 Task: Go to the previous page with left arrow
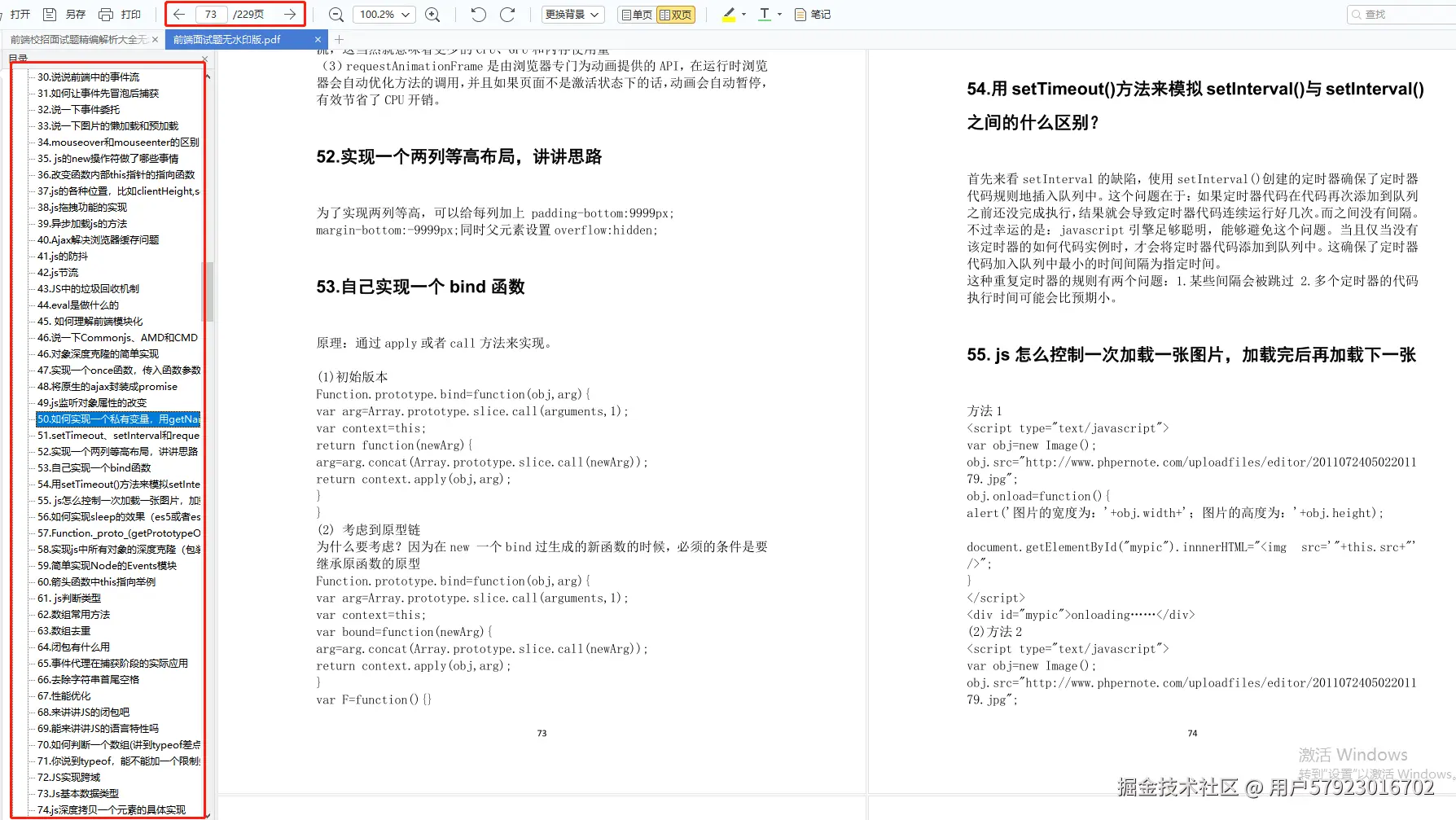(179, 15)
